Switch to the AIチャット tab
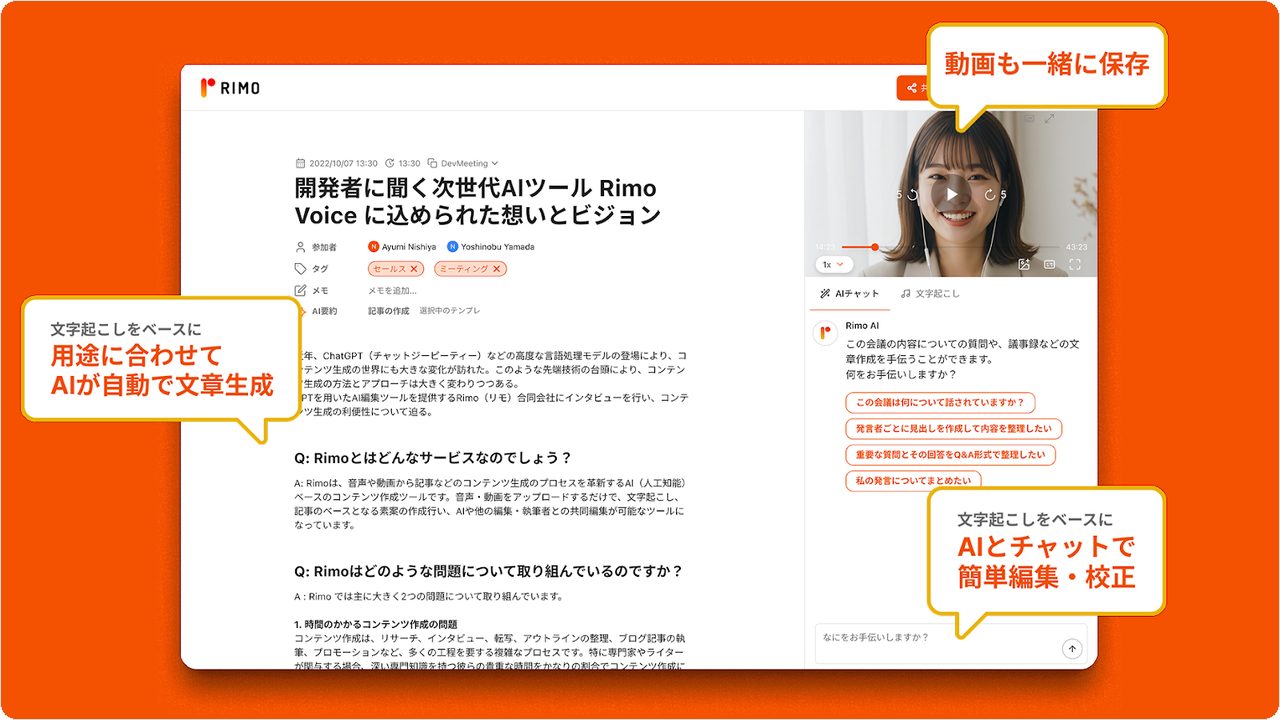The width and height of the screenshot is (1280, 720). tap(849, 294)
